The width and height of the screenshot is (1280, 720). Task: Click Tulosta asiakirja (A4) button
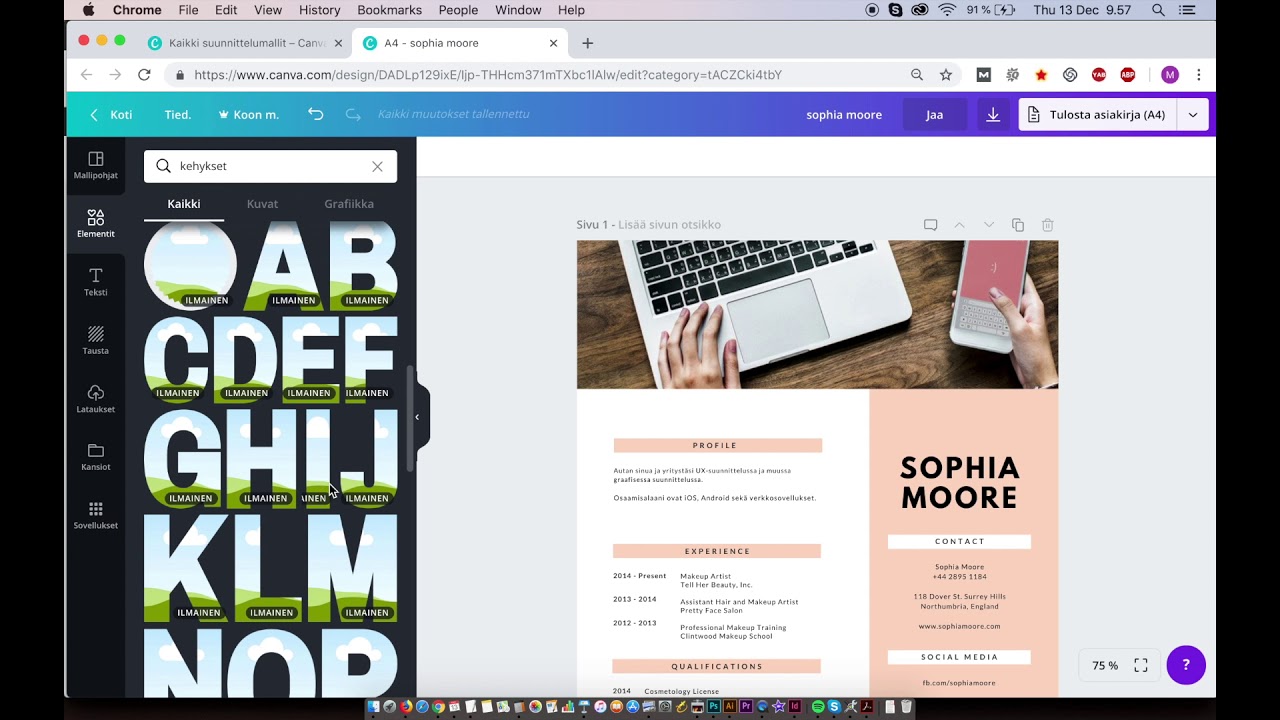click(1097, 114)
